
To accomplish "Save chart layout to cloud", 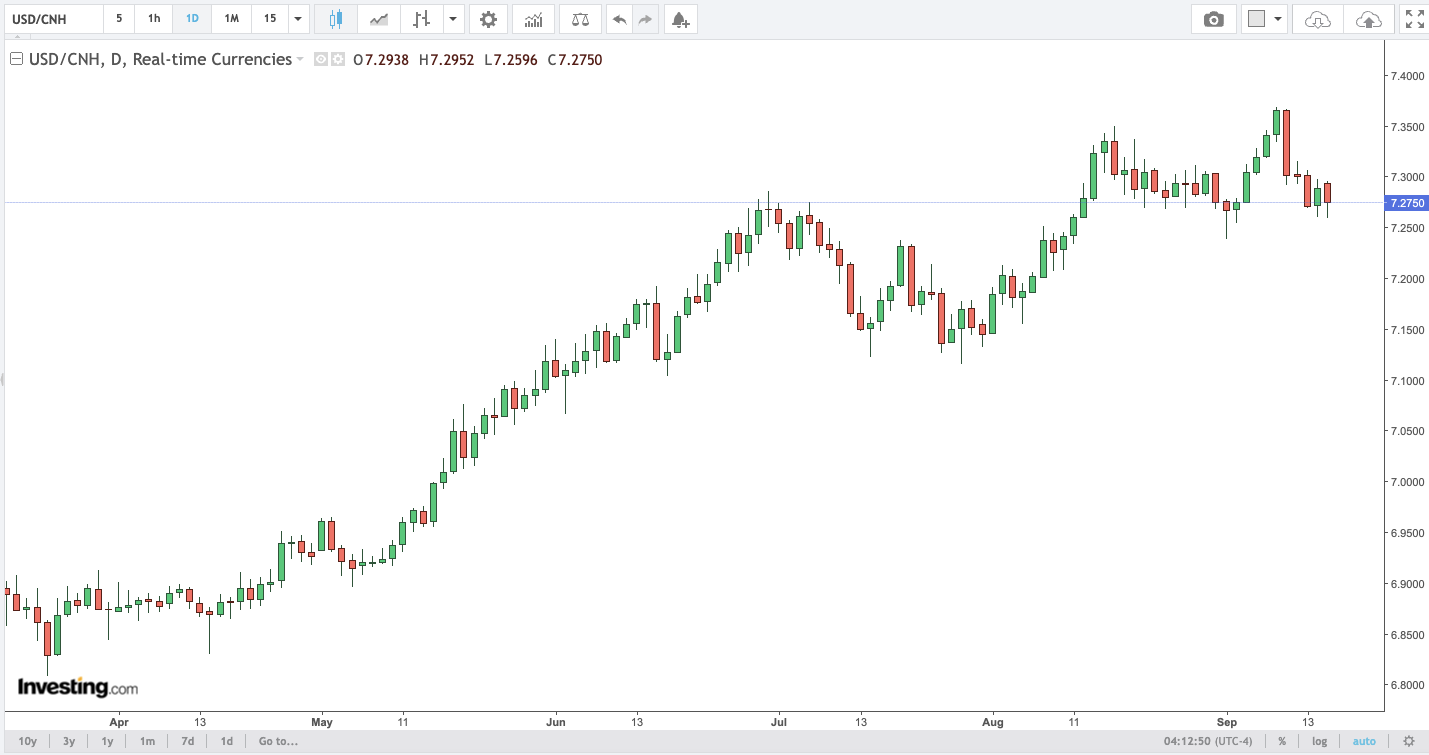I will coord(1368,19).
